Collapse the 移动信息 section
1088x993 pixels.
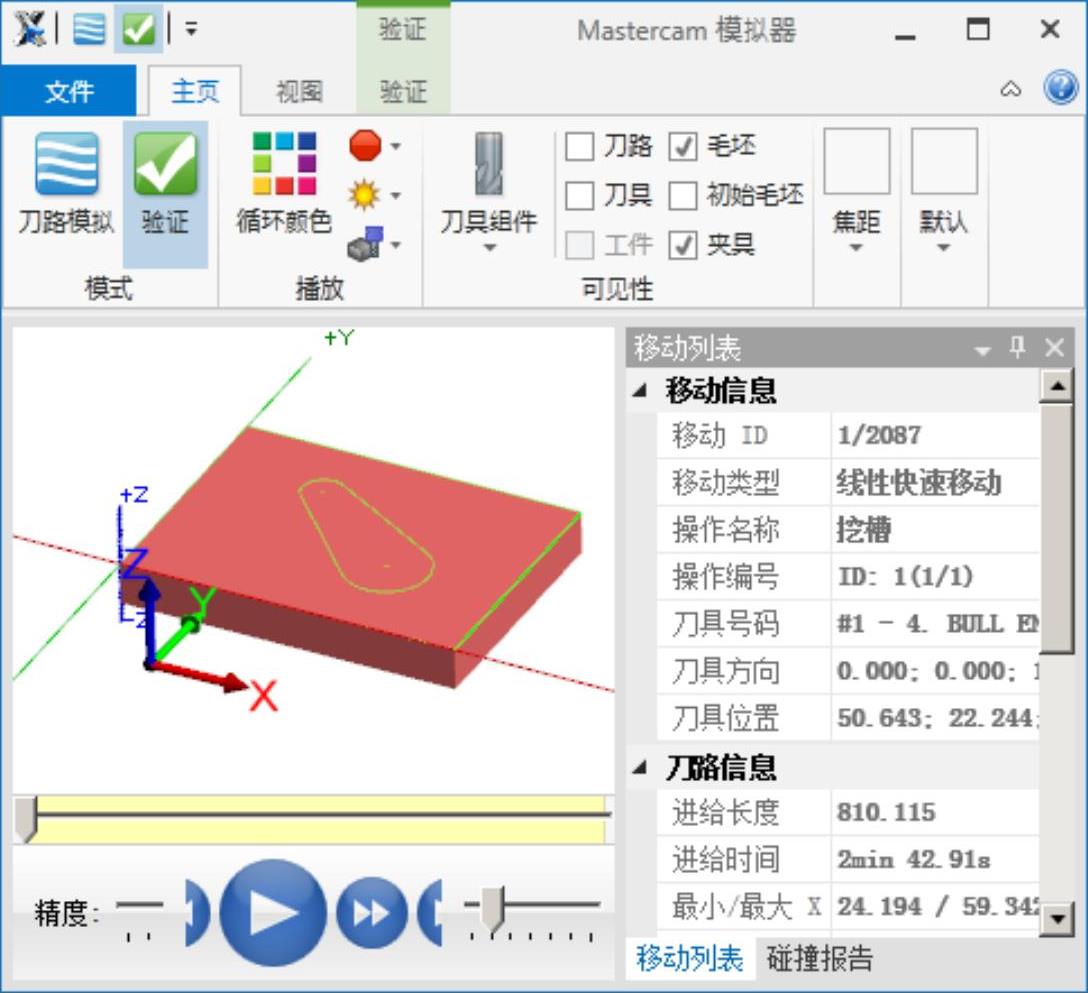640,391
